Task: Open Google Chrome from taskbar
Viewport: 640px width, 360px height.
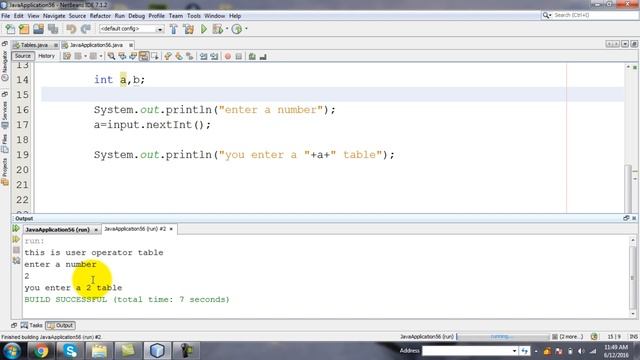Action: [41, 351]
